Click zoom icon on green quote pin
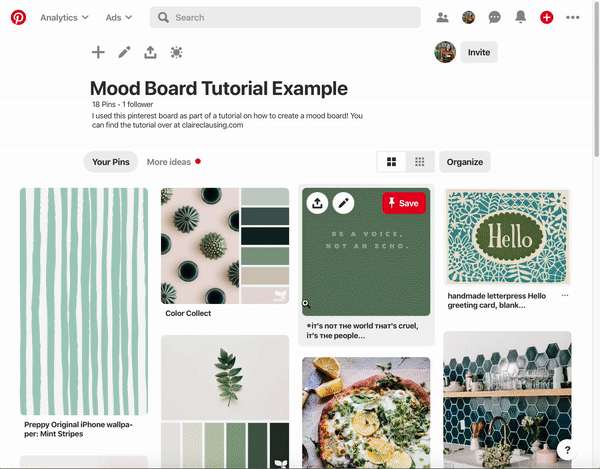 [306, 304]
